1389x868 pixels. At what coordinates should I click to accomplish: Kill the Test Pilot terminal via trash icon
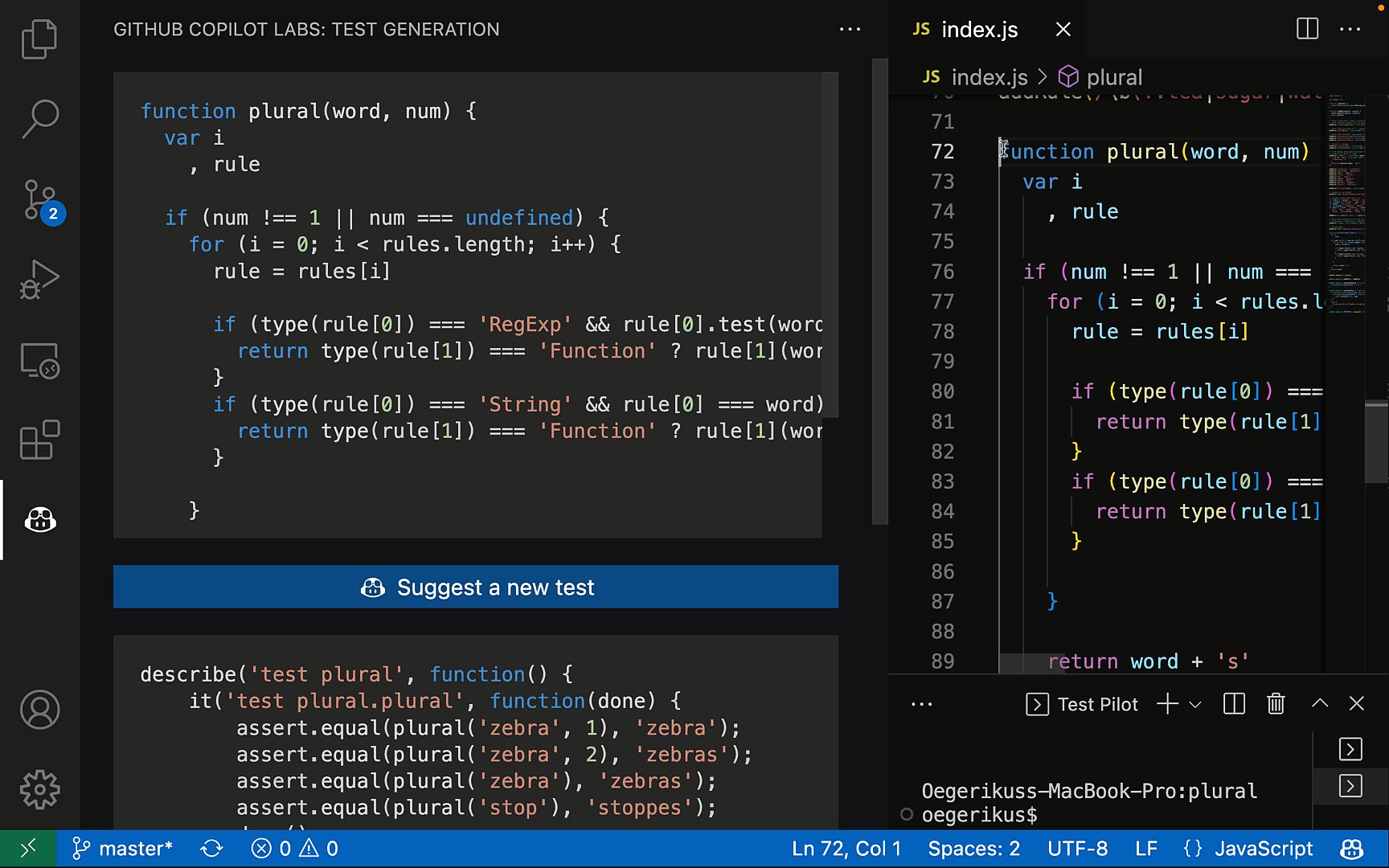coord(1275,704)
